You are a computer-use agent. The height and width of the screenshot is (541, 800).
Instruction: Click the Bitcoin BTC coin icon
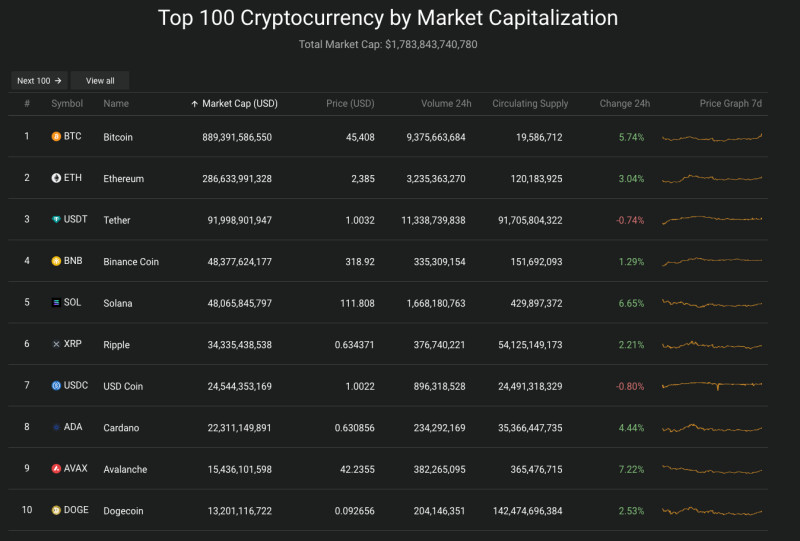click(x=56, y=136)
